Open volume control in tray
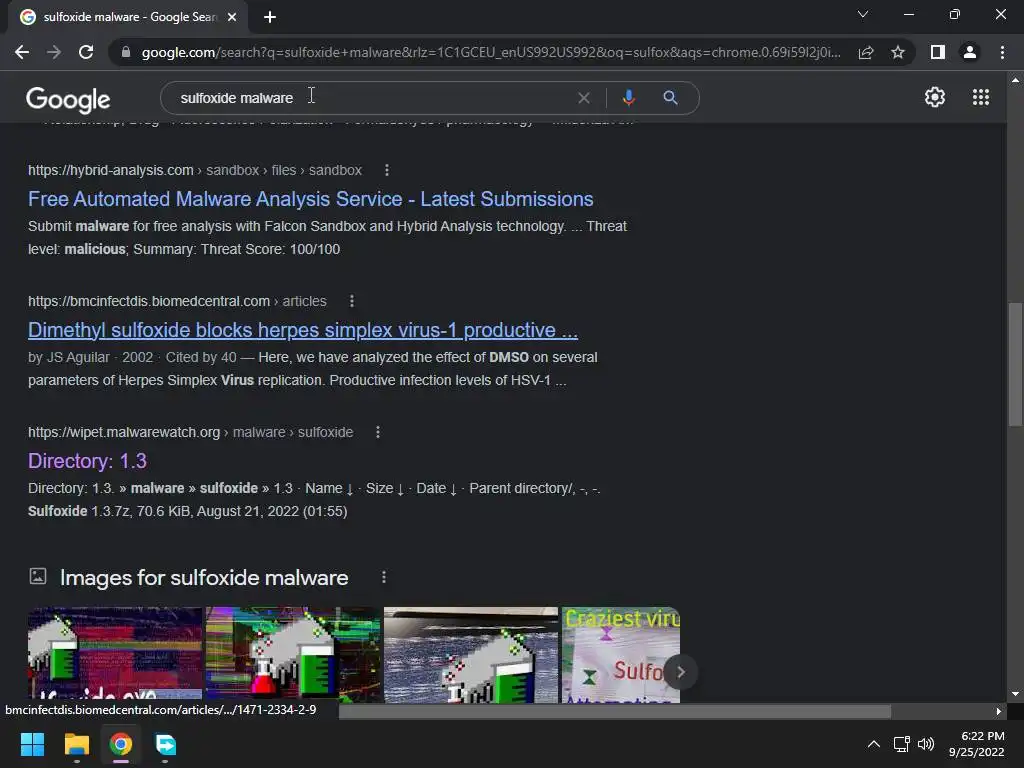 (x=926, y=744)
